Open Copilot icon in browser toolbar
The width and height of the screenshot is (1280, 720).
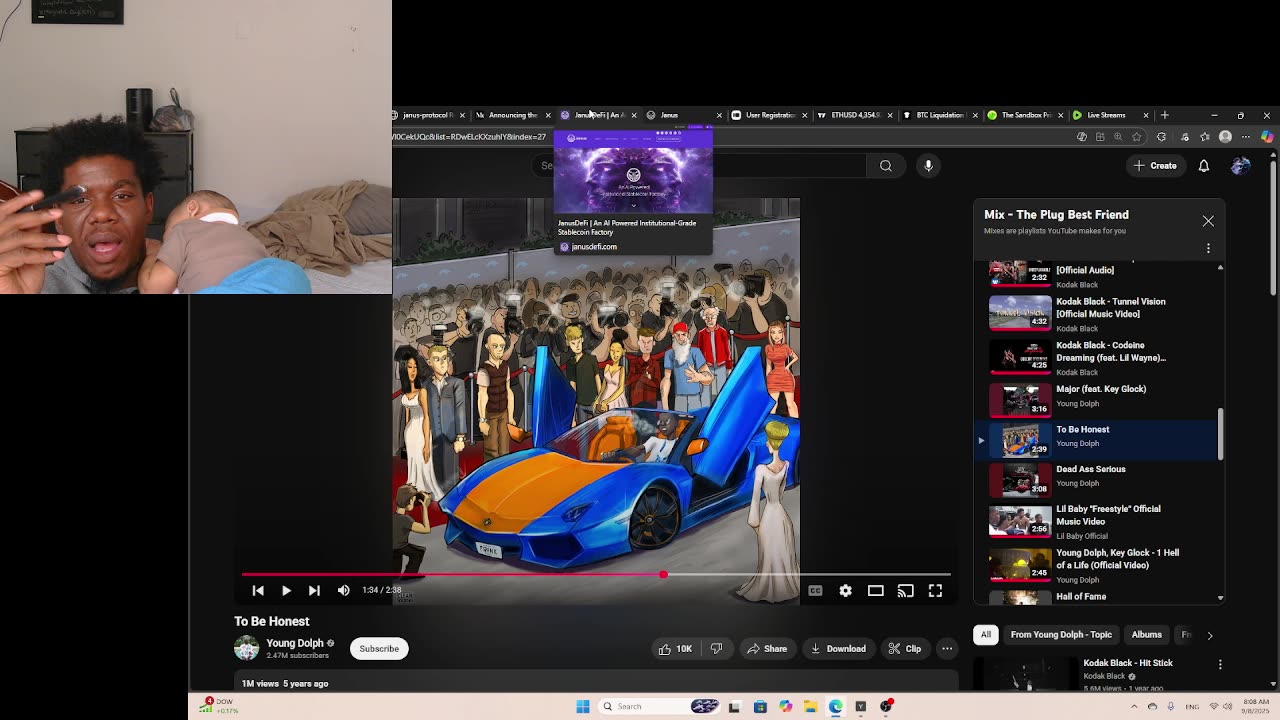tap(1267, 137)
